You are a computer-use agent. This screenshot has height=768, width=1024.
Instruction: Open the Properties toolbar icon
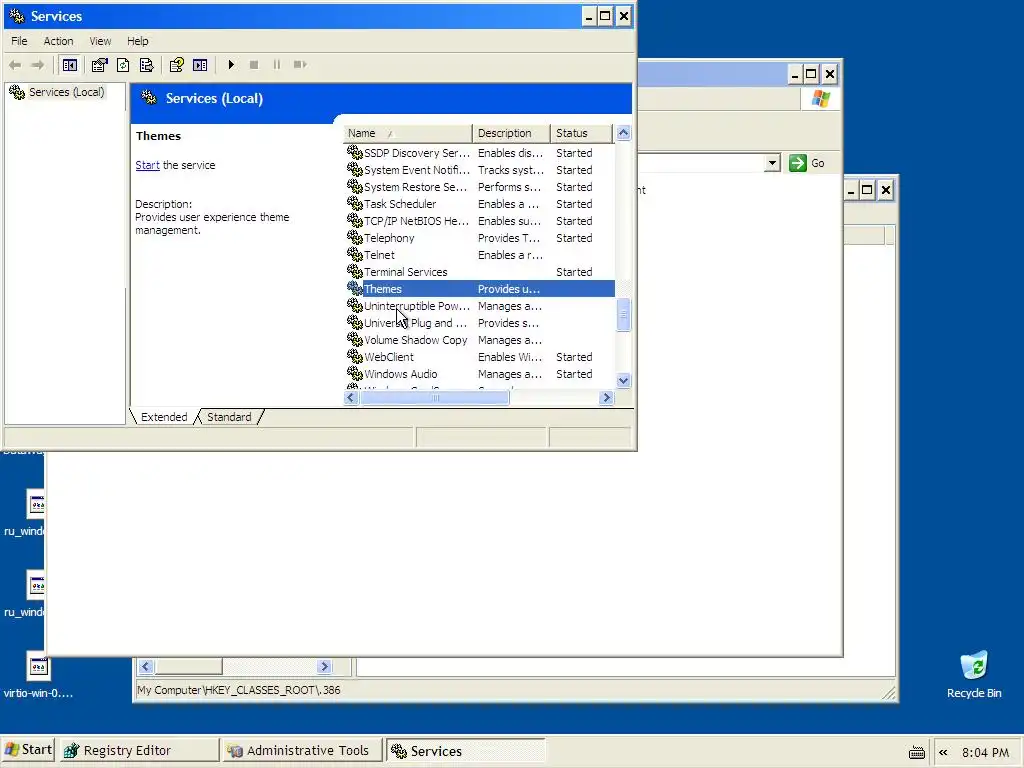pyautogui.click(x=99, y=65)
